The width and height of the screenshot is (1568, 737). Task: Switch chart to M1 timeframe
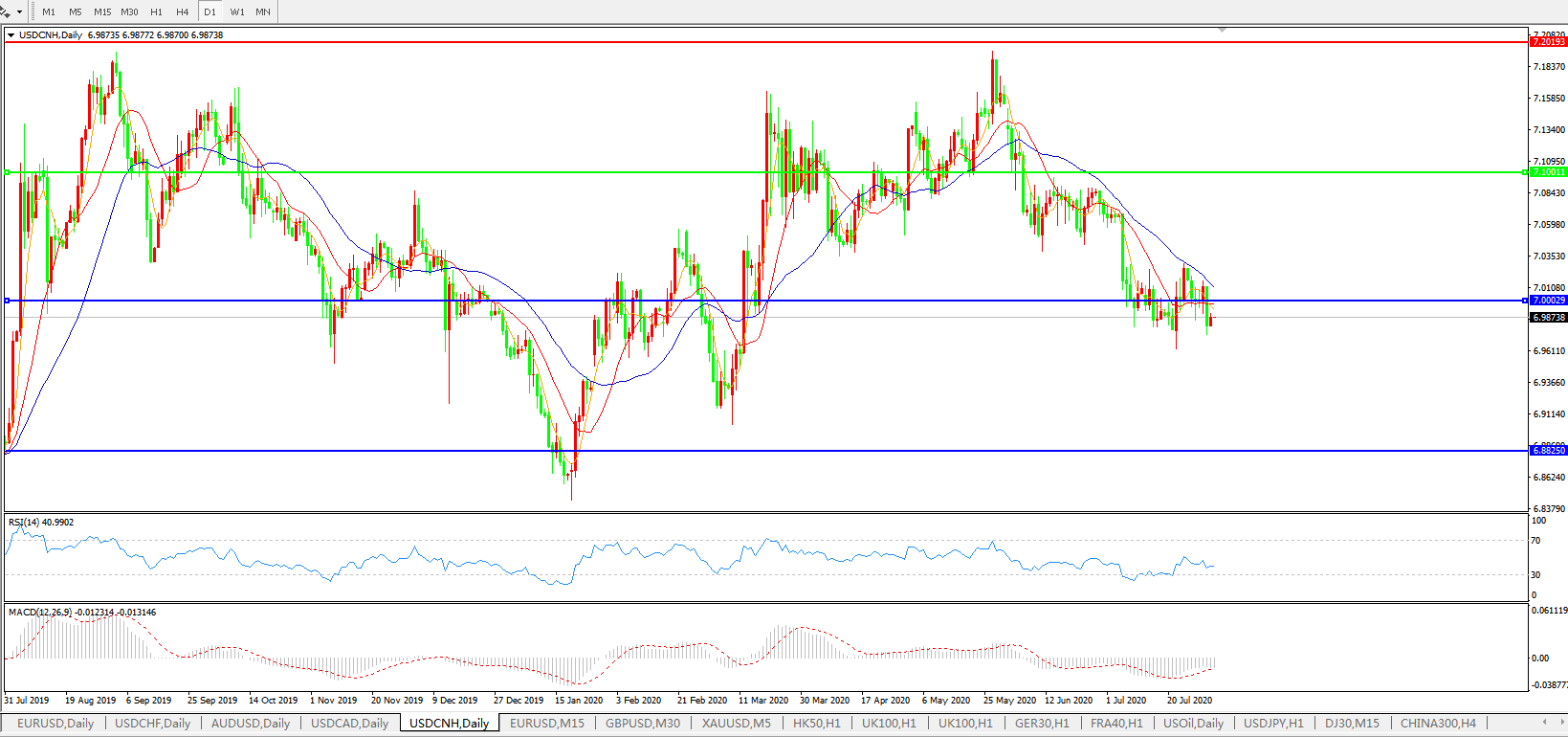(x=49, y=11)
